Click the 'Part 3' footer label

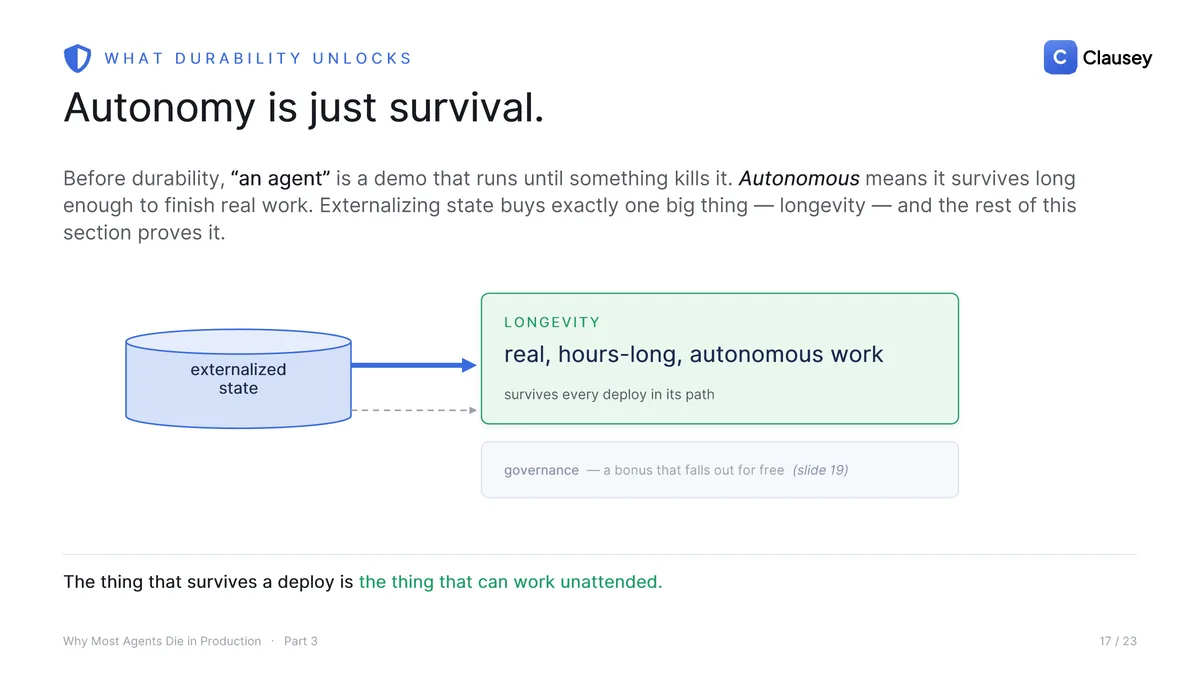pyautogui.click(x=301, y=641)
